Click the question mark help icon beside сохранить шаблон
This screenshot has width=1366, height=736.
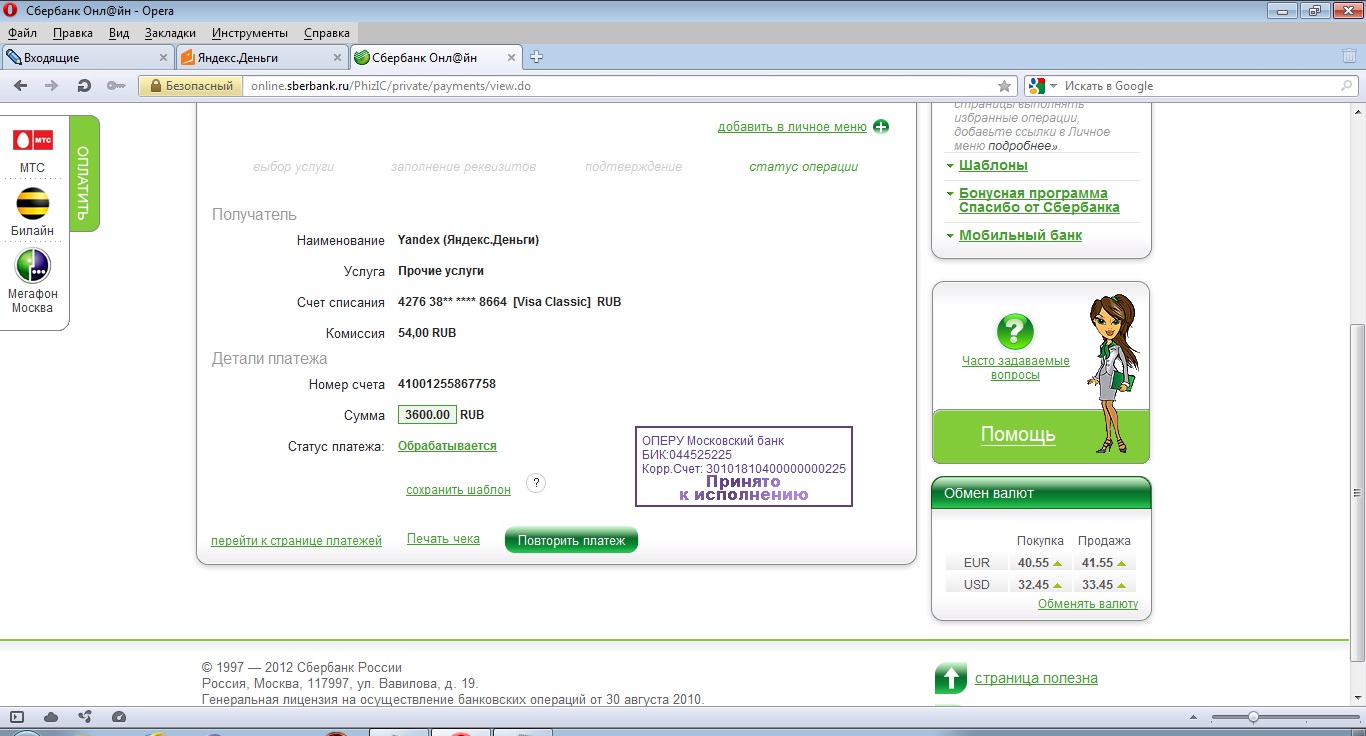[x=535, y=483]
